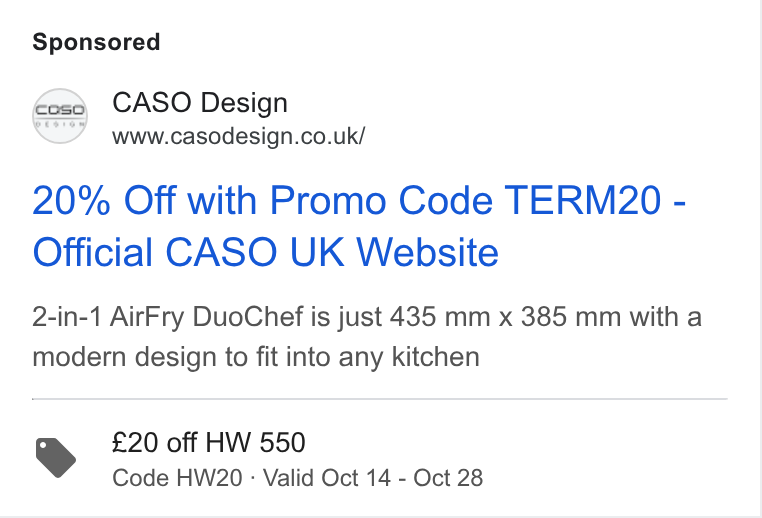Screen dimensions: 762x518
Task: Click the Official CASO UK Website headline line
Action: 265,252
